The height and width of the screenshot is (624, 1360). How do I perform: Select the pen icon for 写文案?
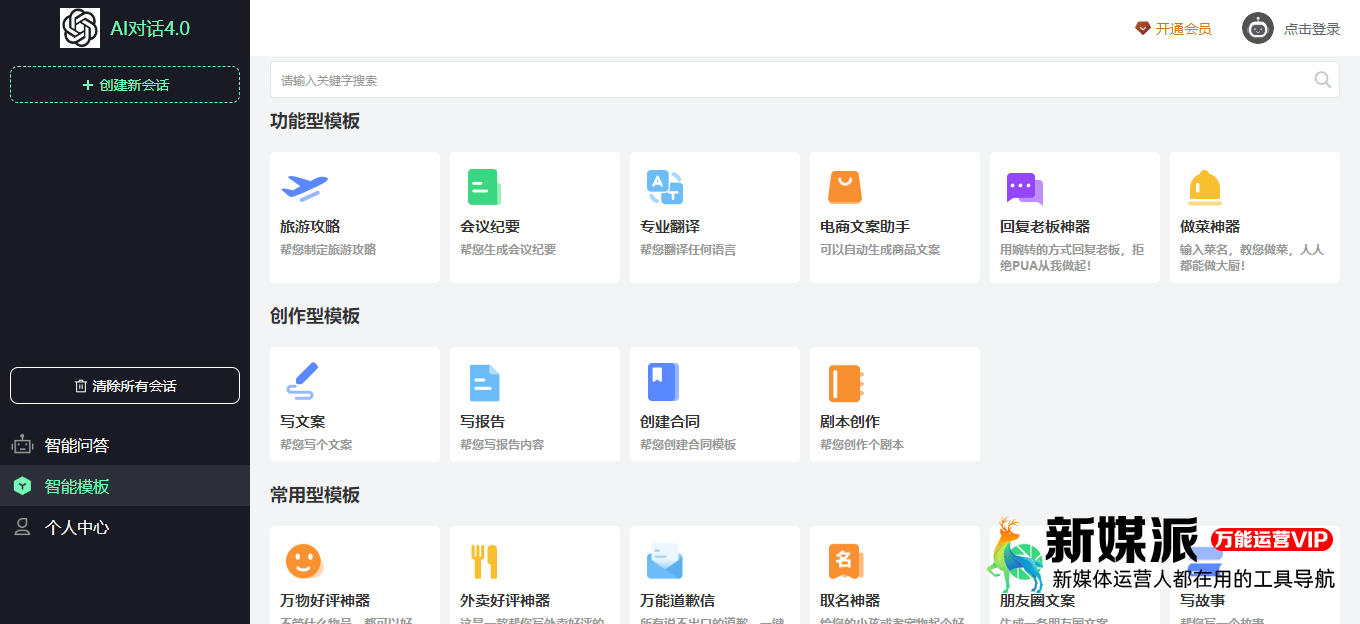click(x=302, y=381)
